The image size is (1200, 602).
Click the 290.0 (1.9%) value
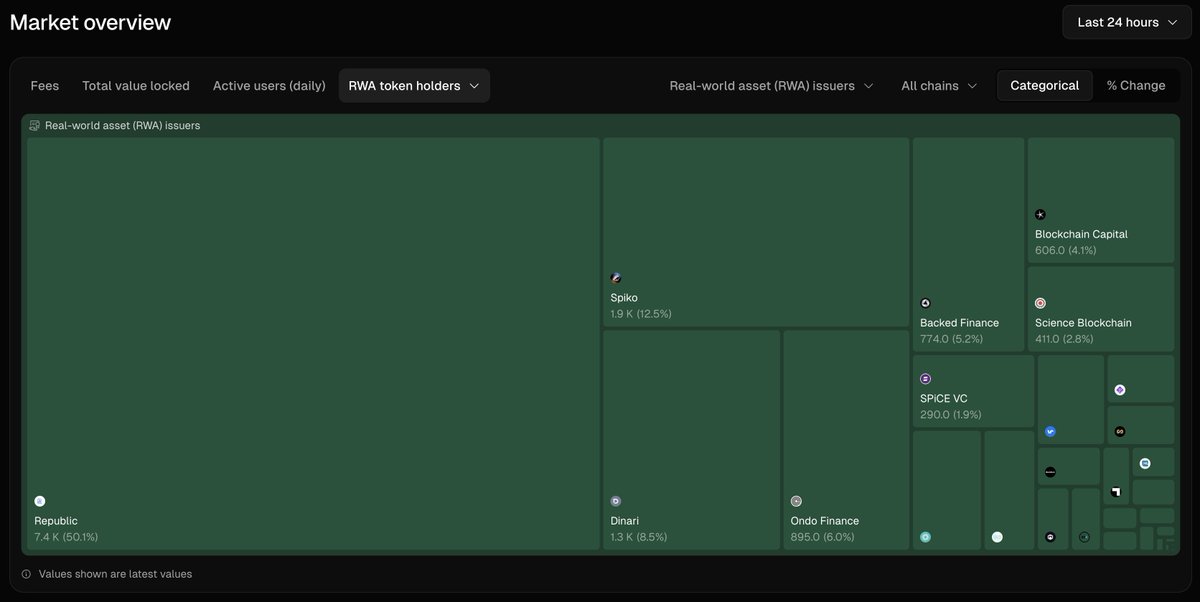pos(951,415)
